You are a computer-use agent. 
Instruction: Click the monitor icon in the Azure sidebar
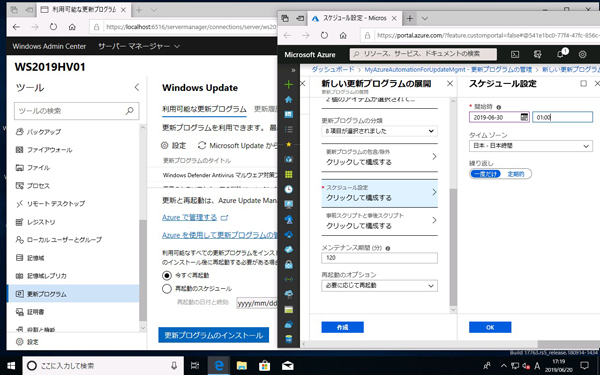coord(289,204)
